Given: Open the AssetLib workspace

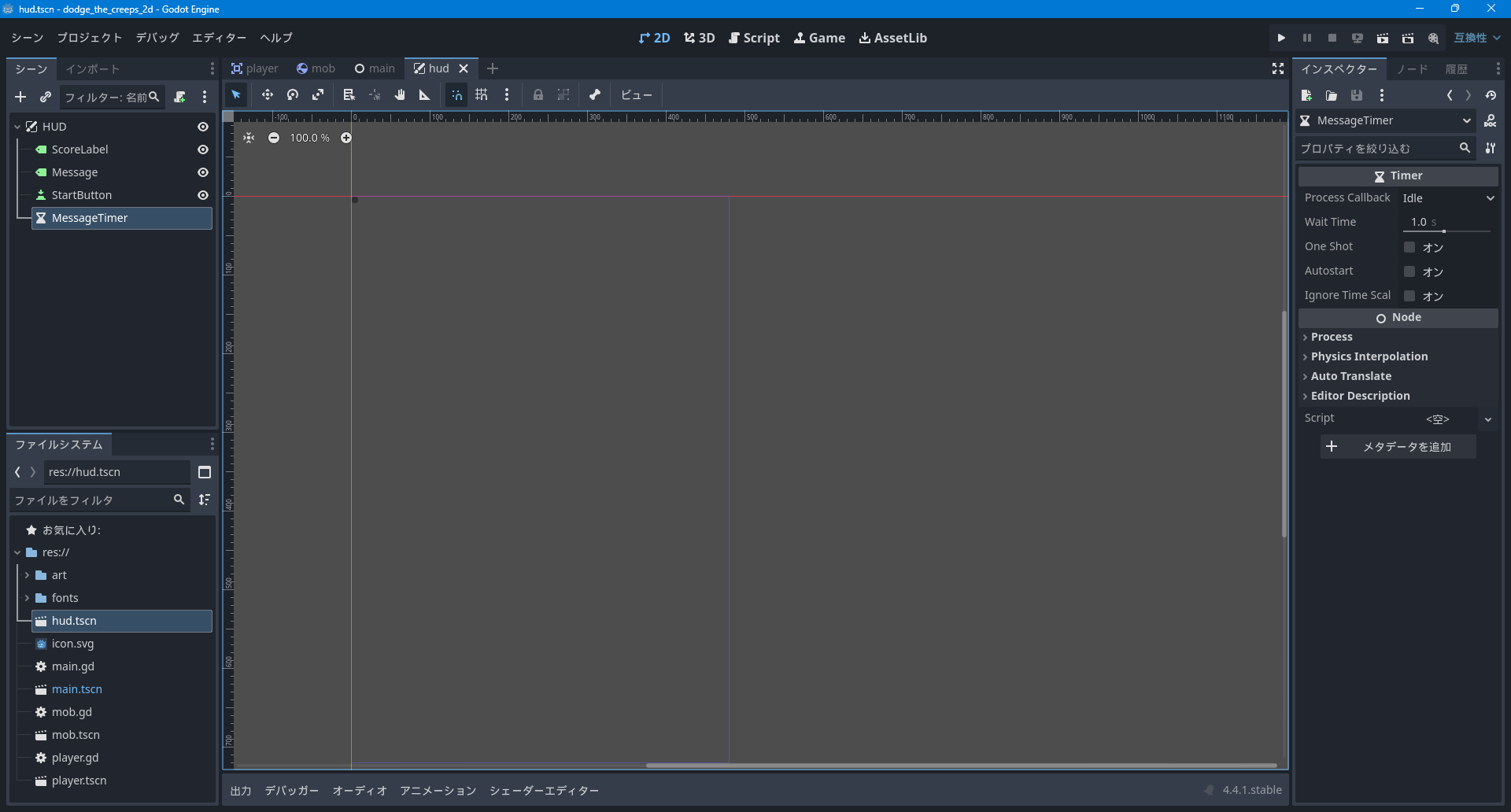Looking at the screenshot, I should [893, 38].
